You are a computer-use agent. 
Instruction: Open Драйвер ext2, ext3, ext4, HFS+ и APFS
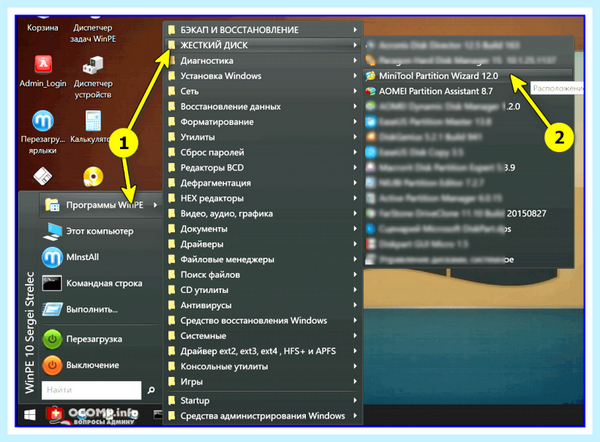tap(263, 351)
